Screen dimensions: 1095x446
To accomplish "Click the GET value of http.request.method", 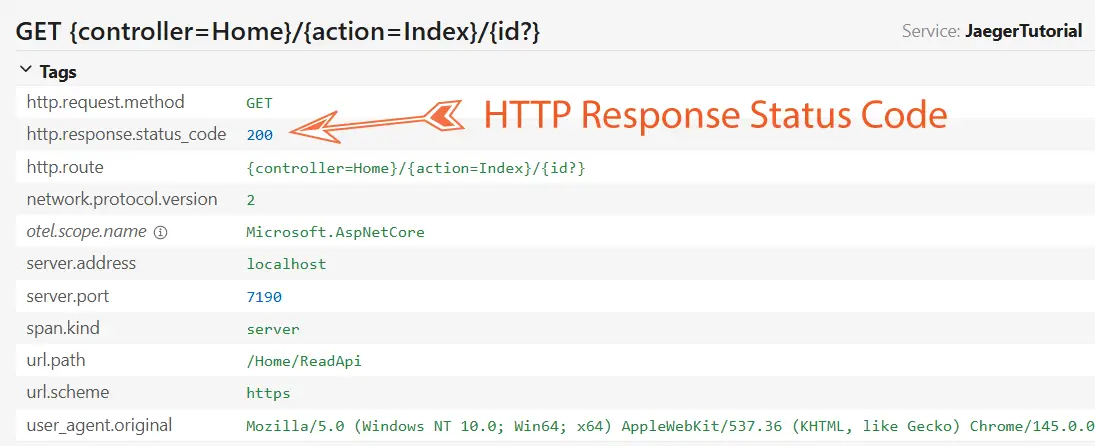I will point(259,103).
